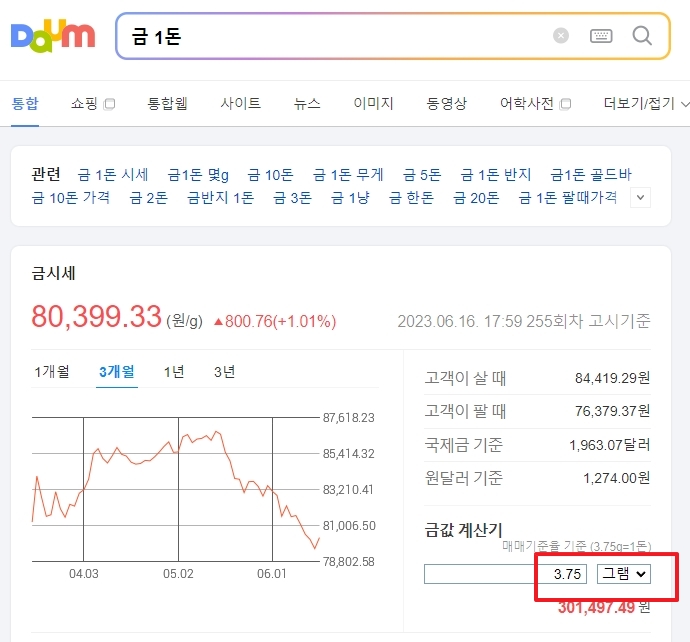Expand the 더보기/접기 menu
Screen dimensions: 690x642
click(x=645, y=104)
